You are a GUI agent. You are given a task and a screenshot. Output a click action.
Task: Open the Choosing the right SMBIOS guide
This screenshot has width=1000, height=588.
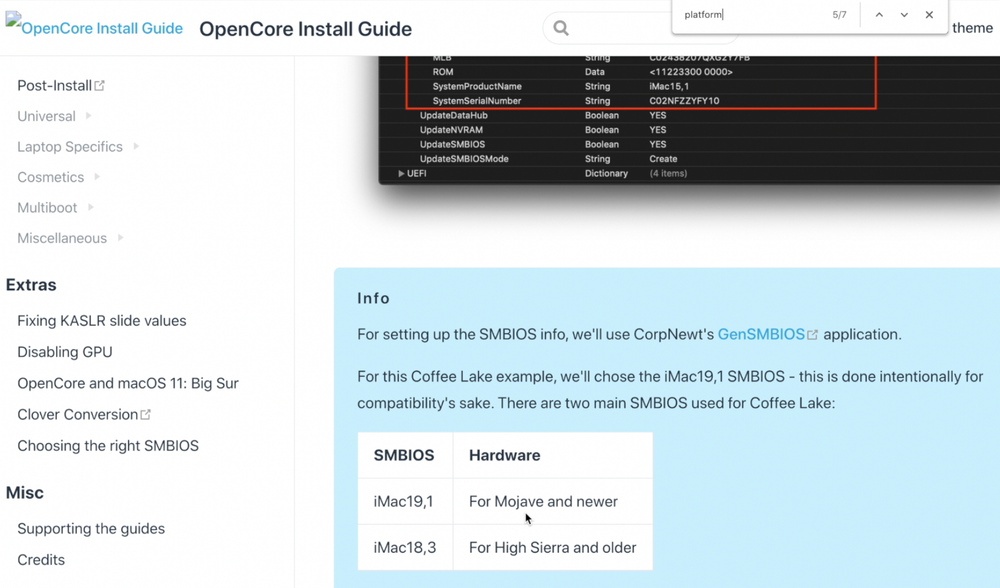coord(107,445)
